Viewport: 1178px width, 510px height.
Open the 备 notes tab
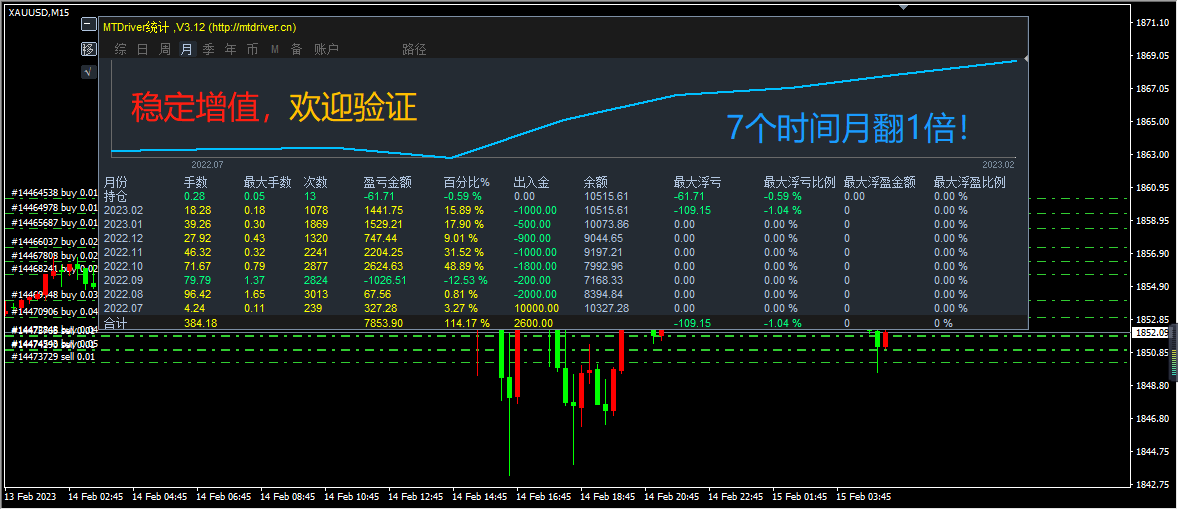coord(297,50)
